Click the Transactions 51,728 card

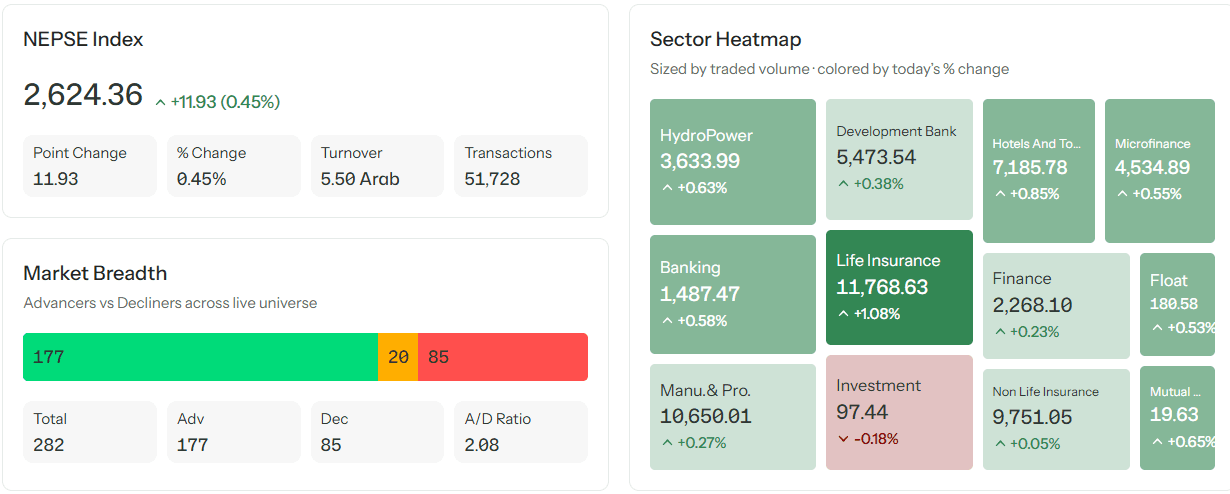click(x=521, y=166)
